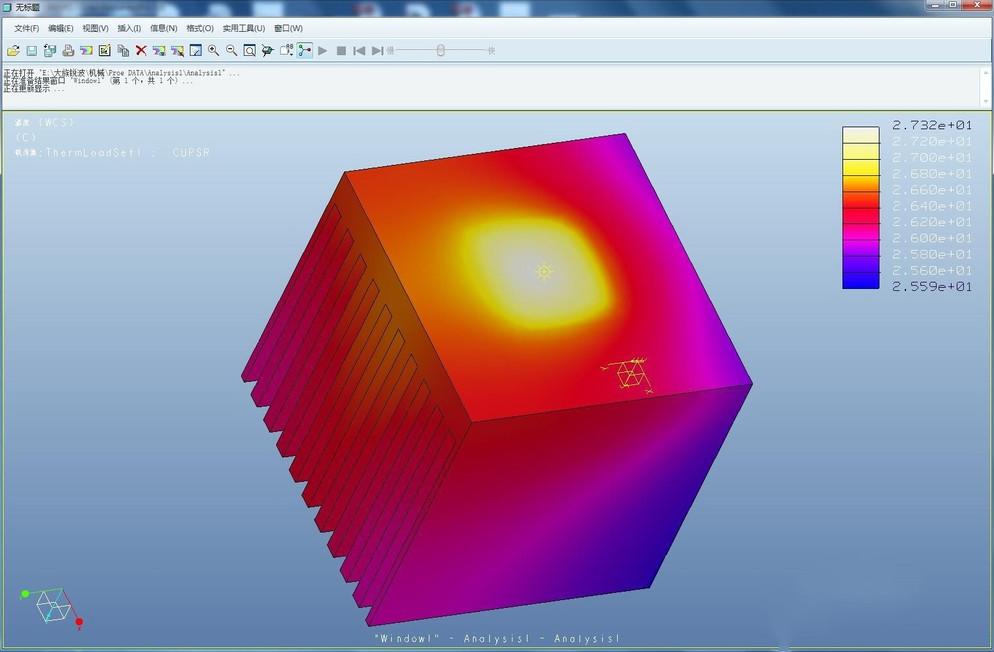Open the 窗口(W) menu

coord(288,29)
